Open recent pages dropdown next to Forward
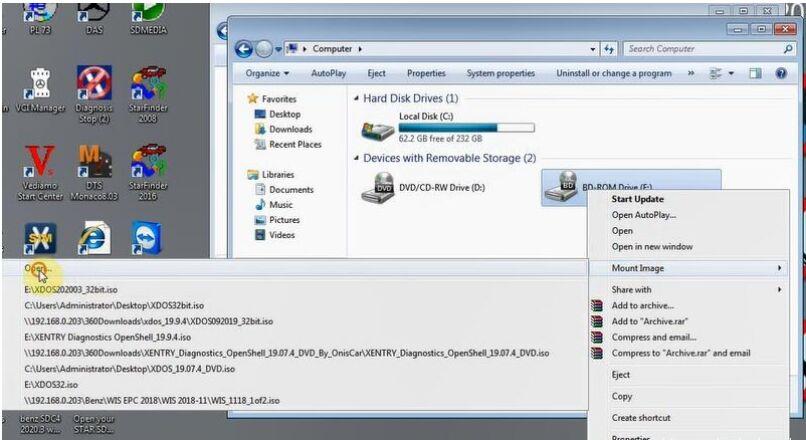 coord(278,49)
